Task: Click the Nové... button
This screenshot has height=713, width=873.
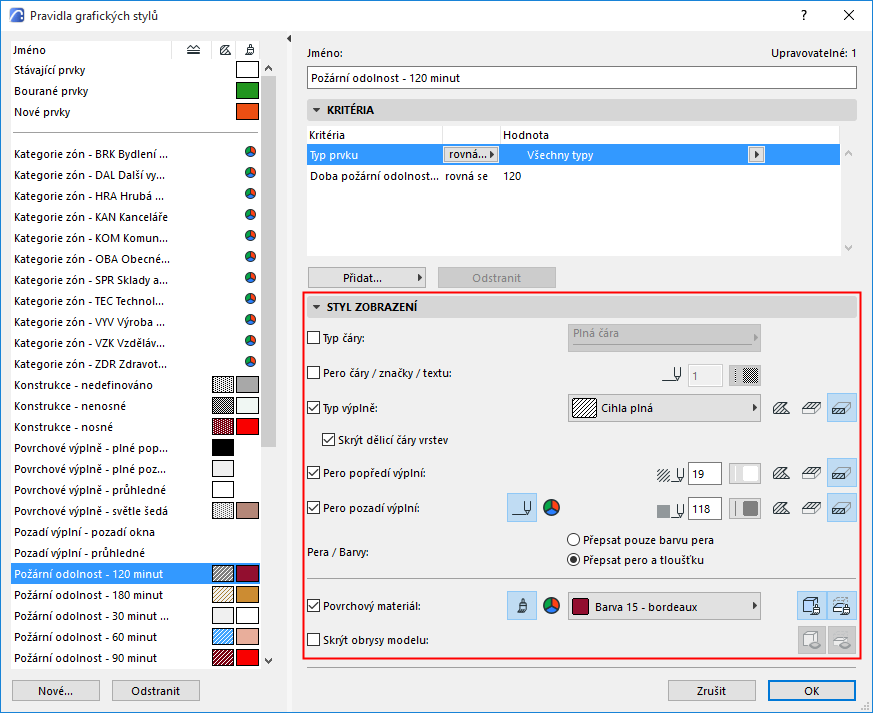Action: tap(56, 691)
